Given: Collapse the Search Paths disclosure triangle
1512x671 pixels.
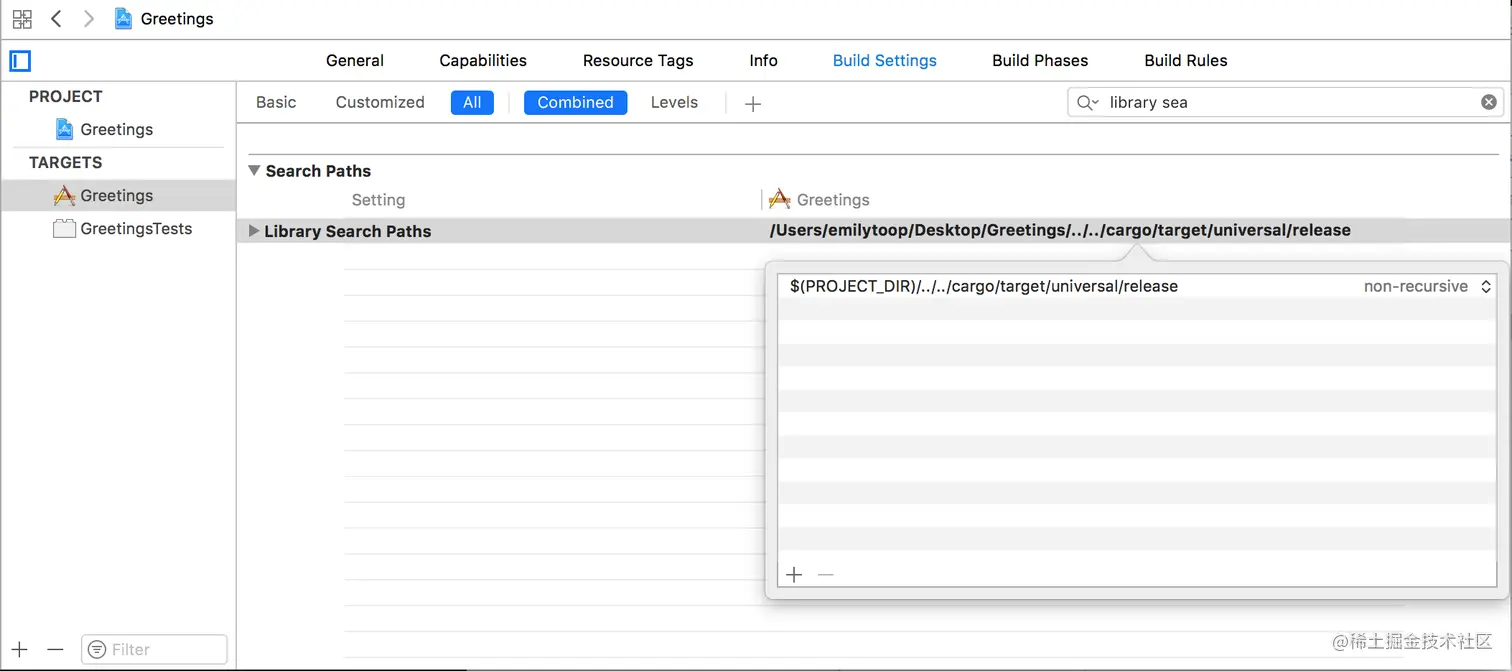Looking at the screenshot, I should 253,170.
